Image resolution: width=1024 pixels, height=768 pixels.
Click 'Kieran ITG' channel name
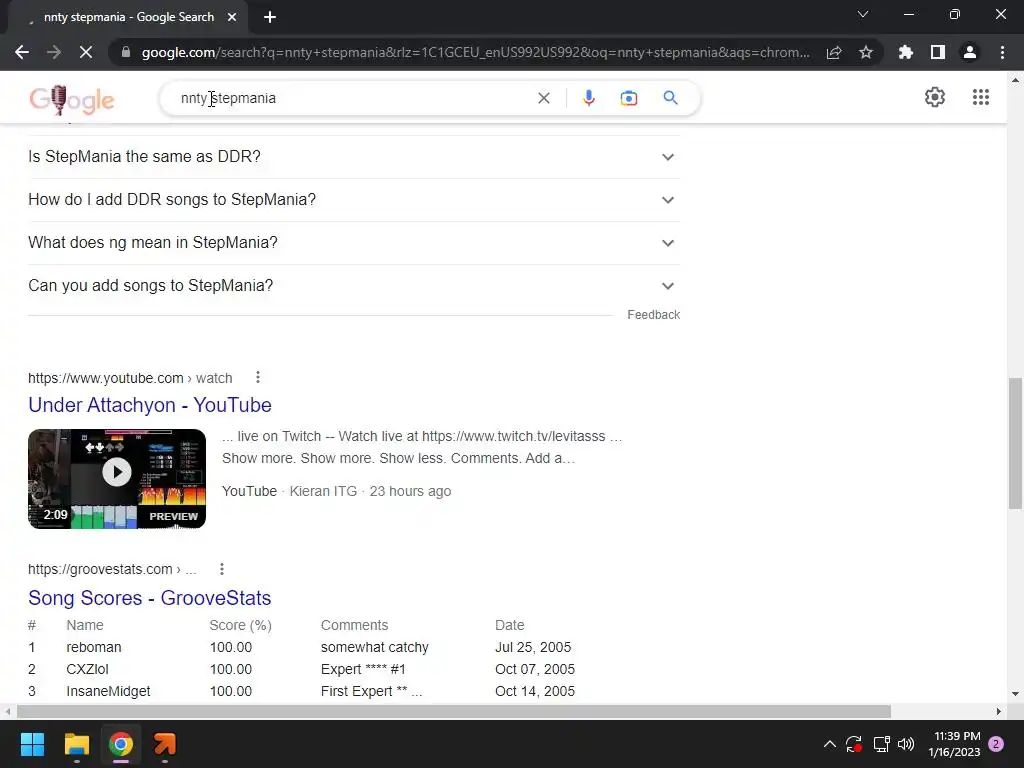tap(323, 491)
